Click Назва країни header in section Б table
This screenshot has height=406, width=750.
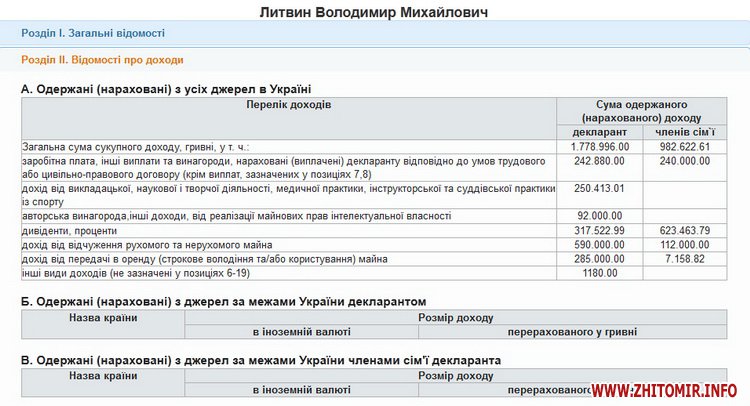(103, 318)
